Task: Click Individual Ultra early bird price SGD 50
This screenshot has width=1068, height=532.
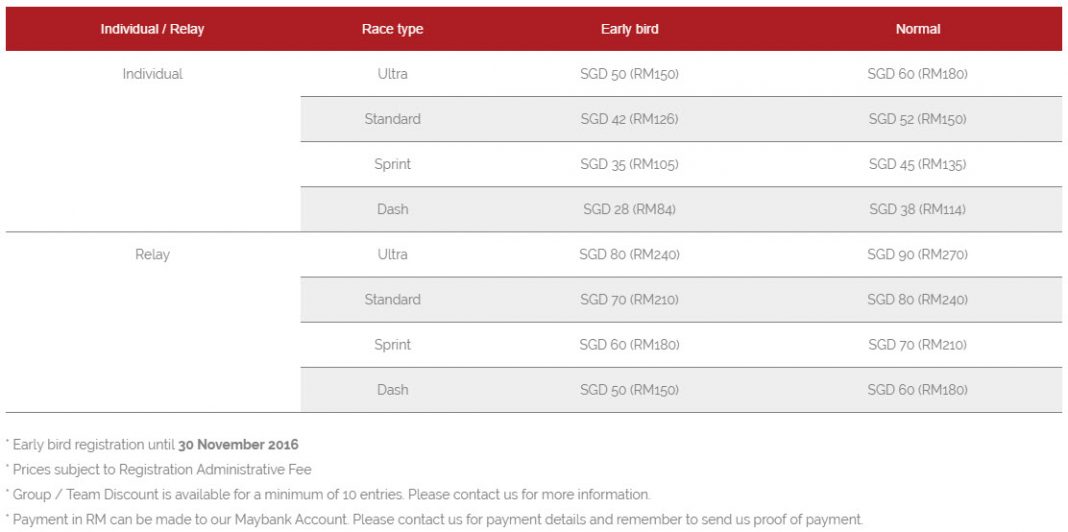Action: click(629, 74)
